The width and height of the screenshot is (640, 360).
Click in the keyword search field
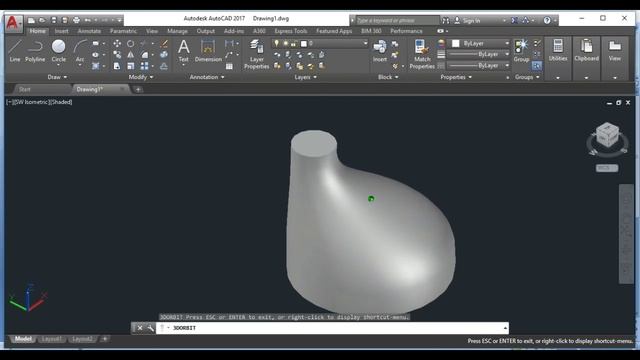(x=397, y=20)
